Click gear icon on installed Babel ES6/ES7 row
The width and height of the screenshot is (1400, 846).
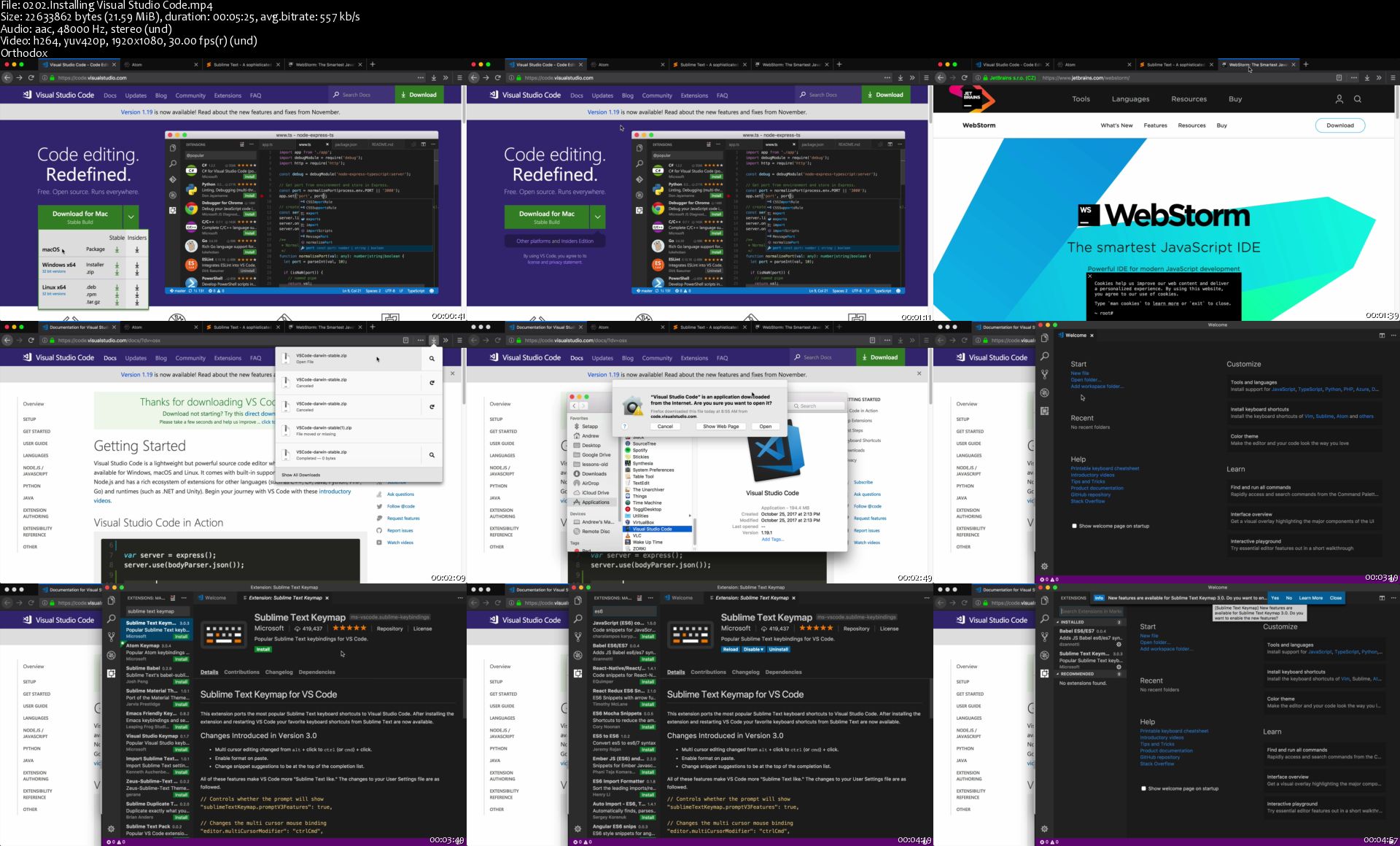1119,644
